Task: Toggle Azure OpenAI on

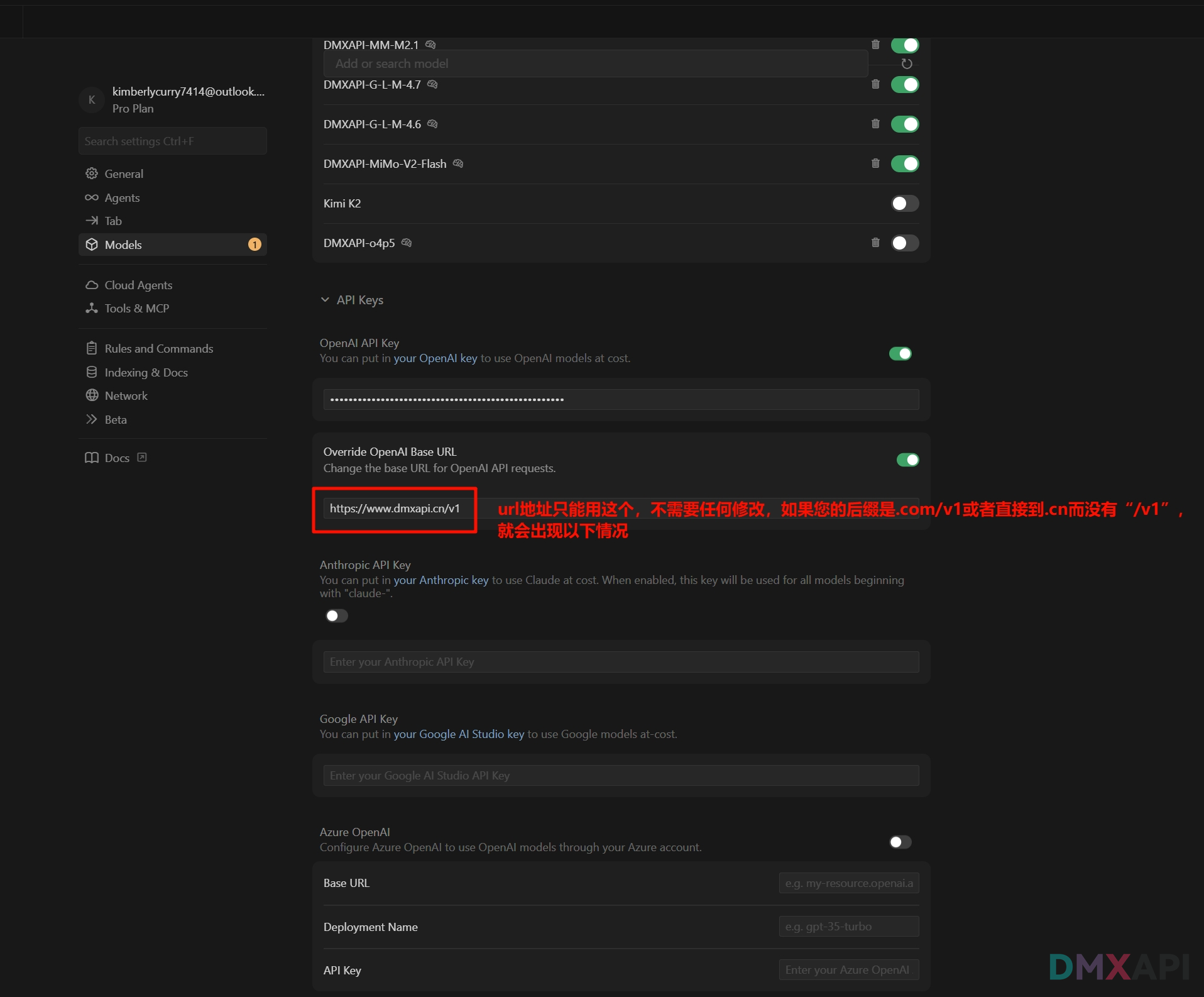Action: 900,842
